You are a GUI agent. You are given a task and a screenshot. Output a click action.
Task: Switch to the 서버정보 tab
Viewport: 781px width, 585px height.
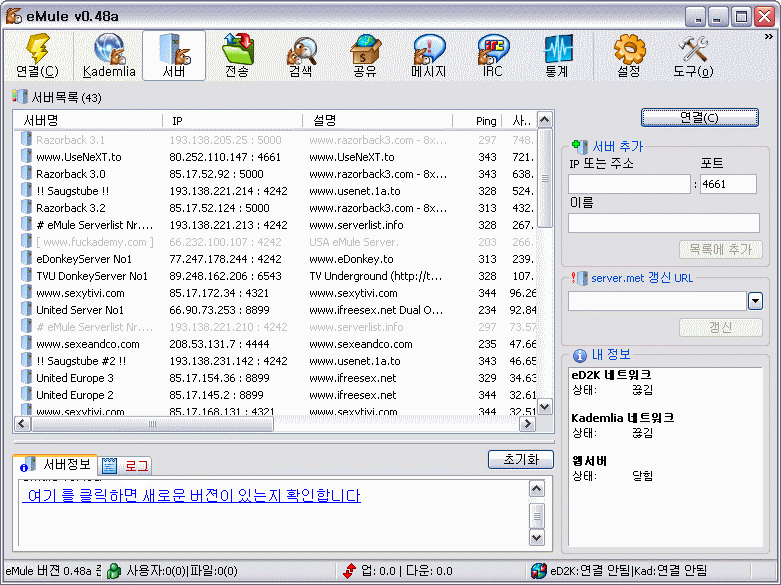coord(55,464)
